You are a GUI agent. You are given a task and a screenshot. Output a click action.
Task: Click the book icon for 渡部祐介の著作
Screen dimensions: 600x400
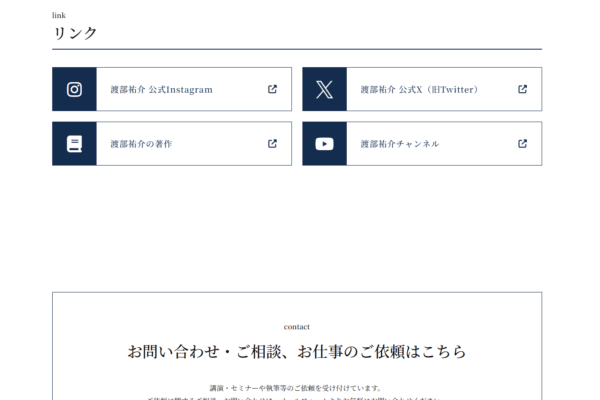tap(74, 144)
